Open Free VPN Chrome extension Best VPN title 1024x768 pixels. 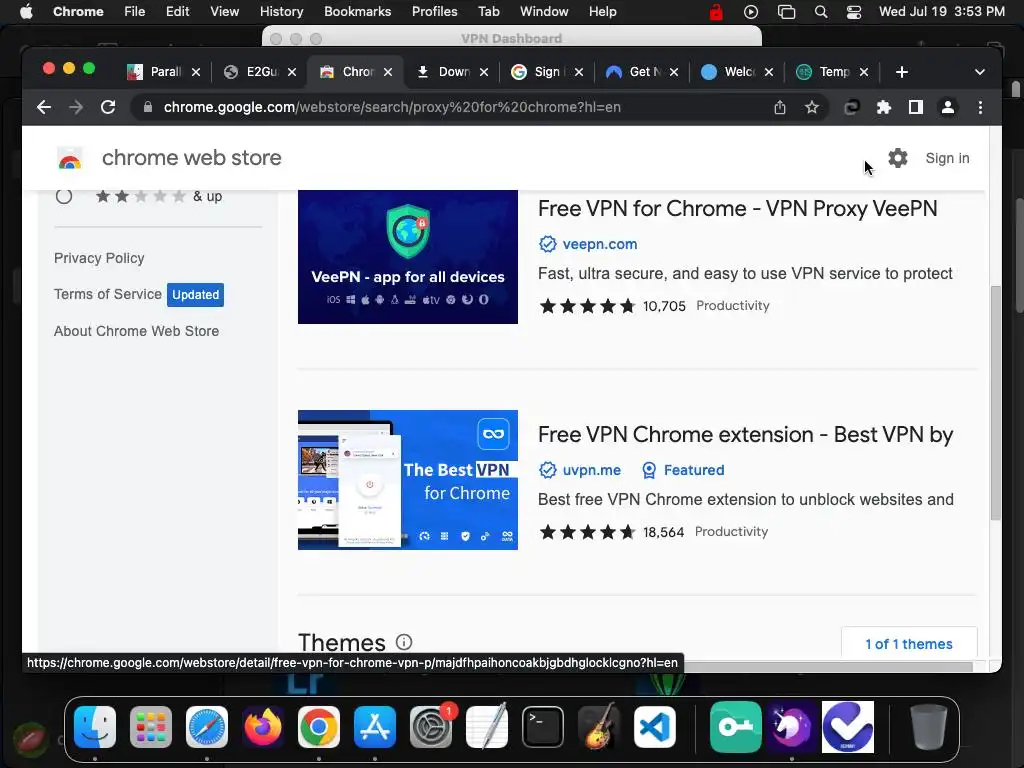pyautogui.click(x=745, y=434)
